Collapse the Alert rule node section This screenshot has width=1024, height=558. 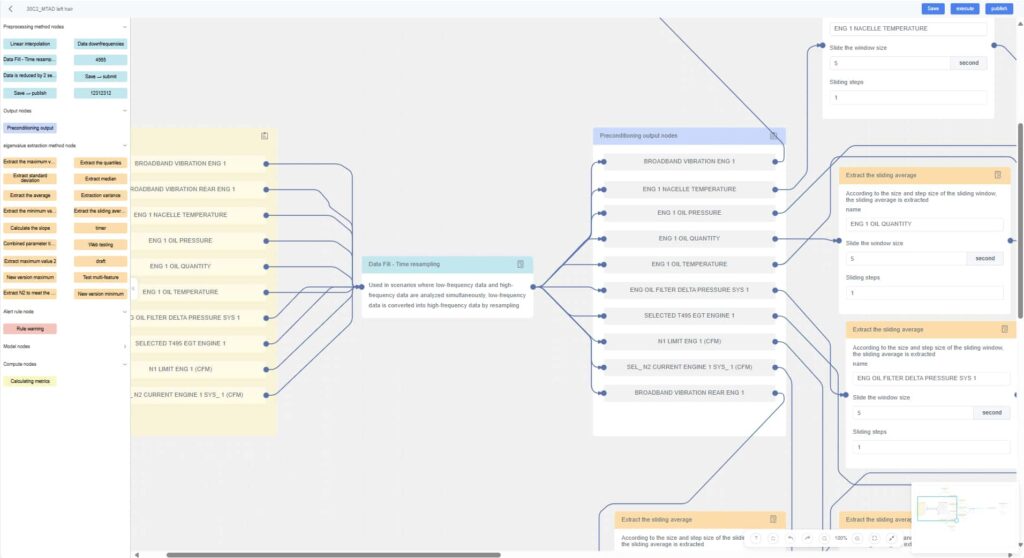124,311
